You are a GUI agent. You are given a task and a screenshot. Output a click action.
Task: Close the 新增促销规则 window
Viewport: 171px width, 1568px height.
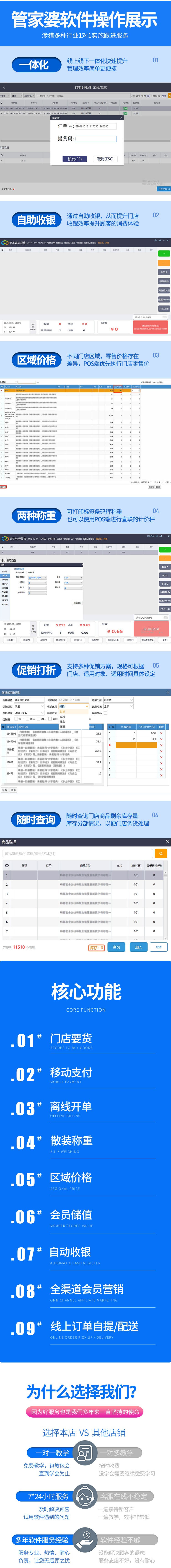pos(168,693)
